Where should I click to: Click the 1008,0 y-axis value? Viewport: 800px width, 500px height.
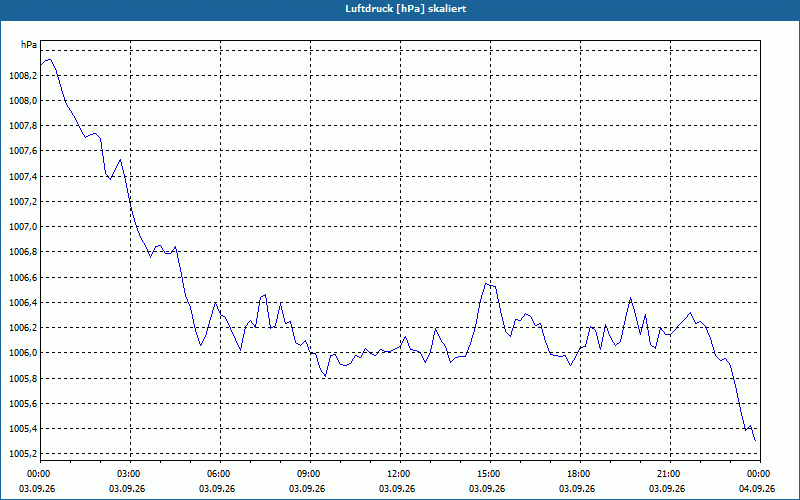tap(23, 101)
